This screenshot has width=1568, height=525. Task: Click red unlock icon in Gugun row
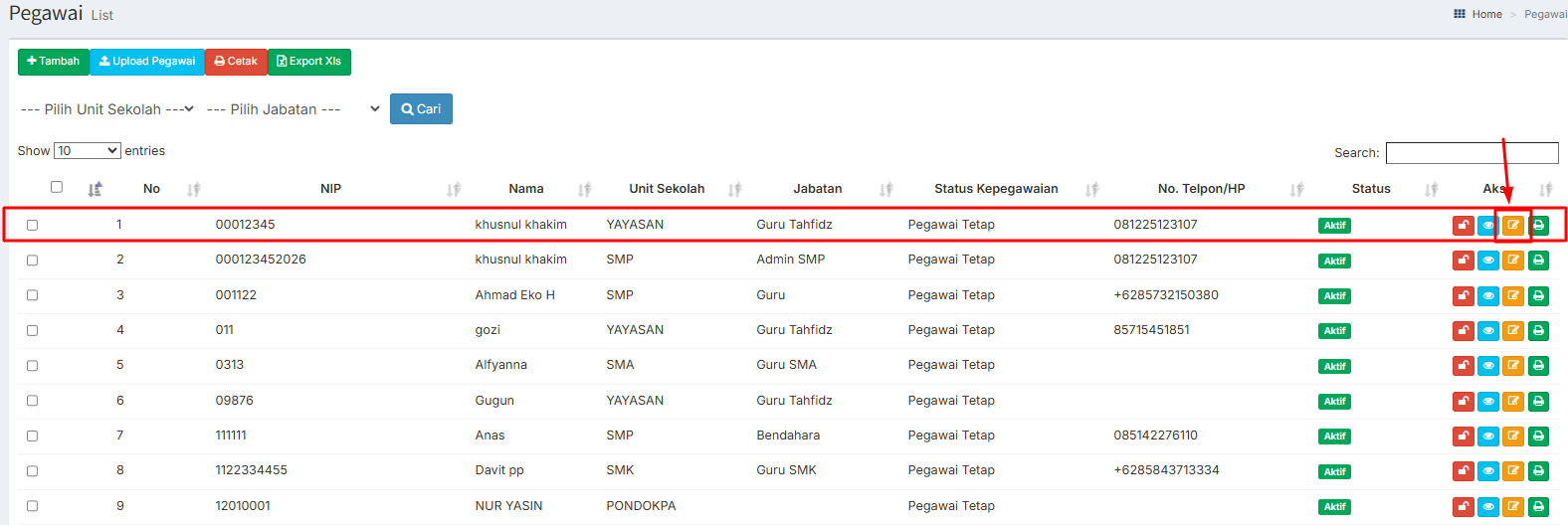[x=1463, y=401]
